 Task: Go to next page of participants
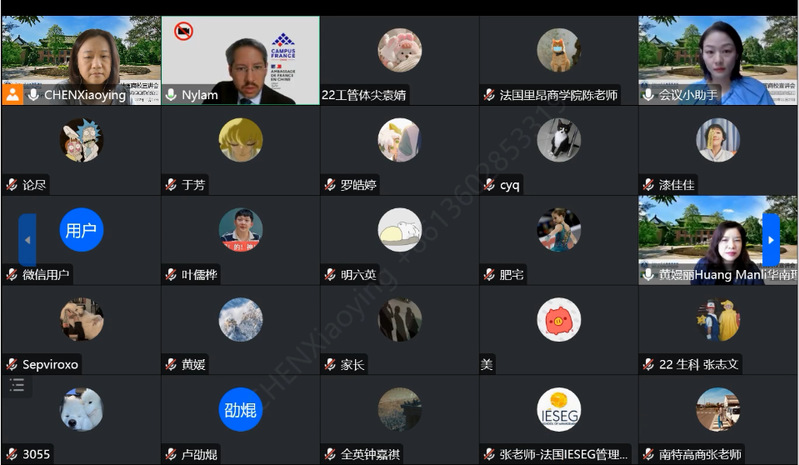point(771,240)
